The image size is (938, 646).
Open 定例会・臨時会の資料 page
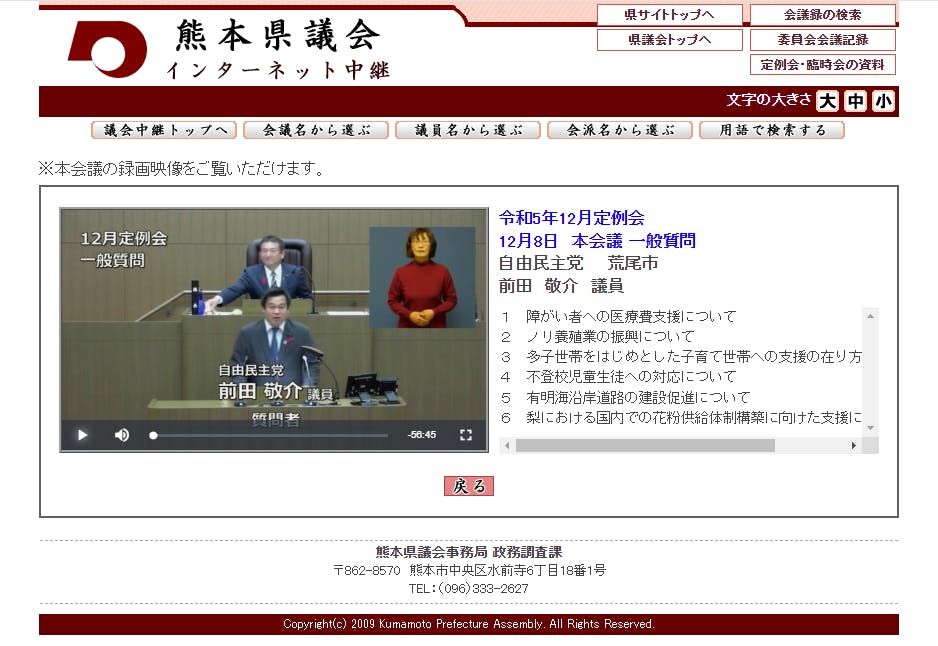[823, 65]
